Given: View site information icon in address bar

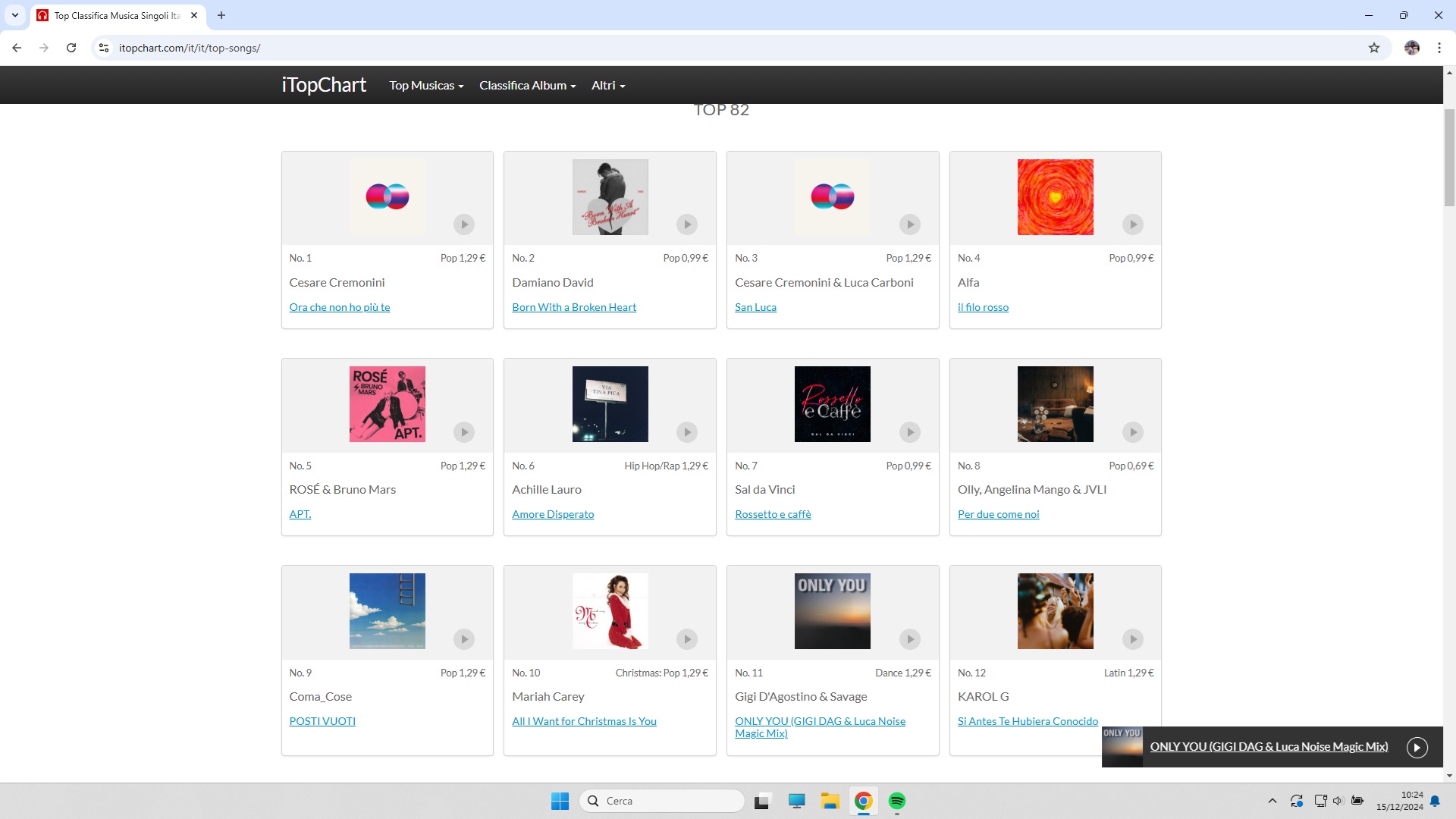Looking at the screenshot, I should 104,48.
